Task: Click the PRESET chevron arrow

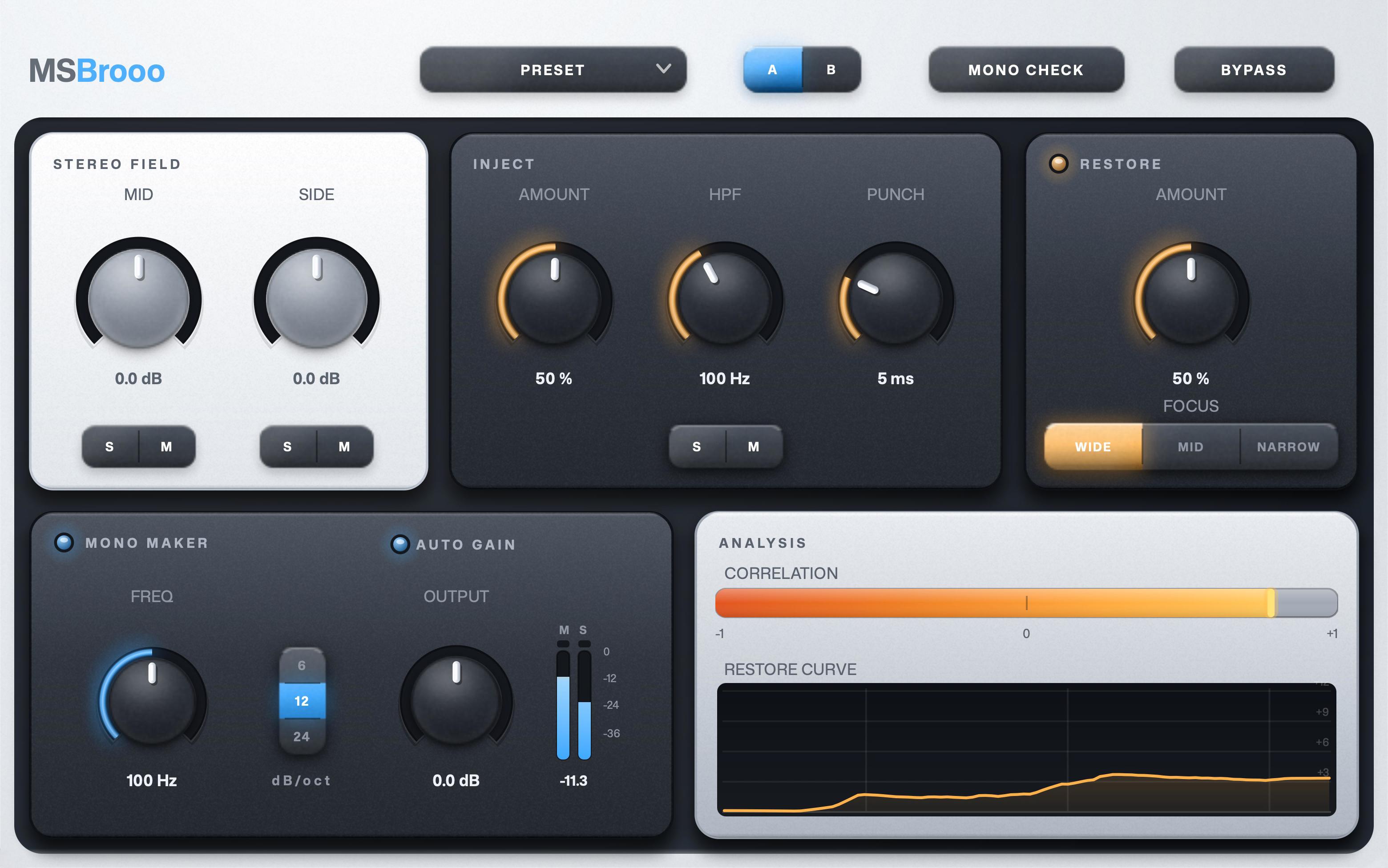Action: coord(663,69)
